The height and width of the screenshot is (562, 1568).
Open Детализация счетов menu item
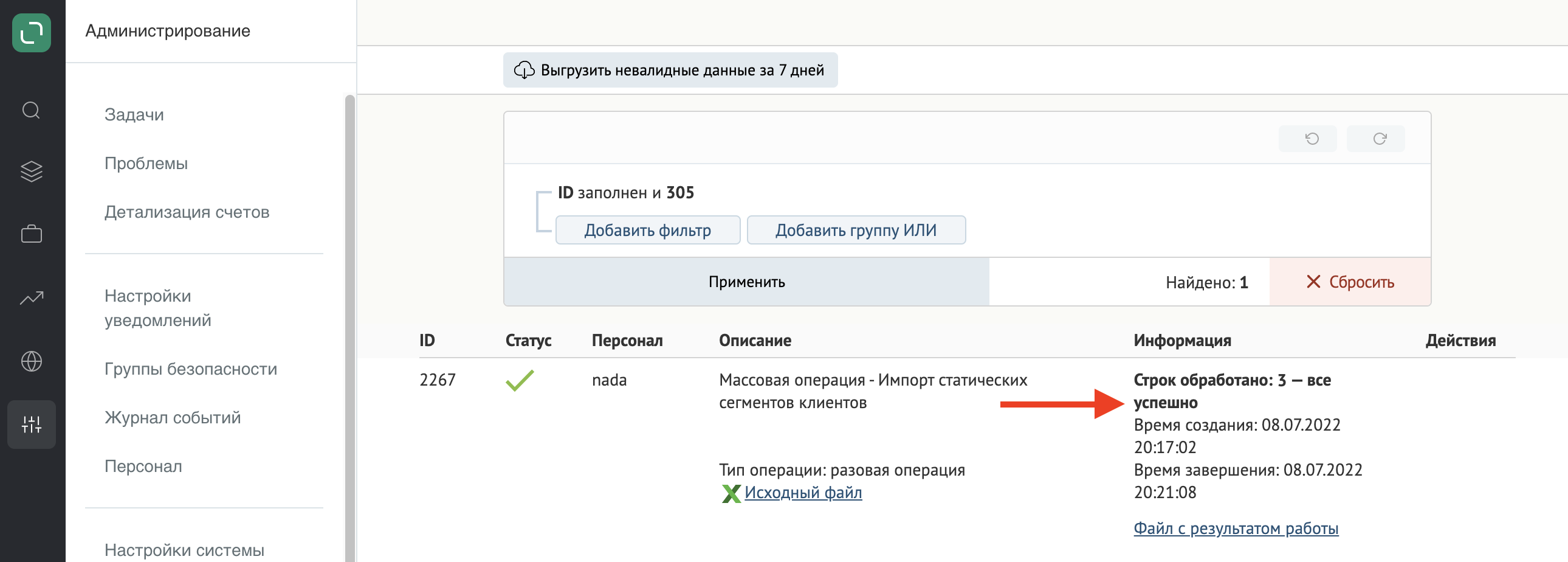pos(187,212)
